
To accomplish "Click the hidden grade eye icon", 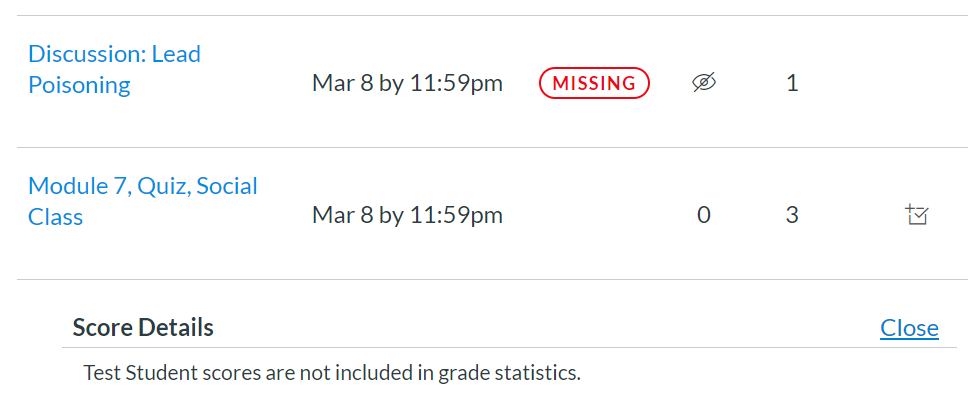I will [704, 84].
